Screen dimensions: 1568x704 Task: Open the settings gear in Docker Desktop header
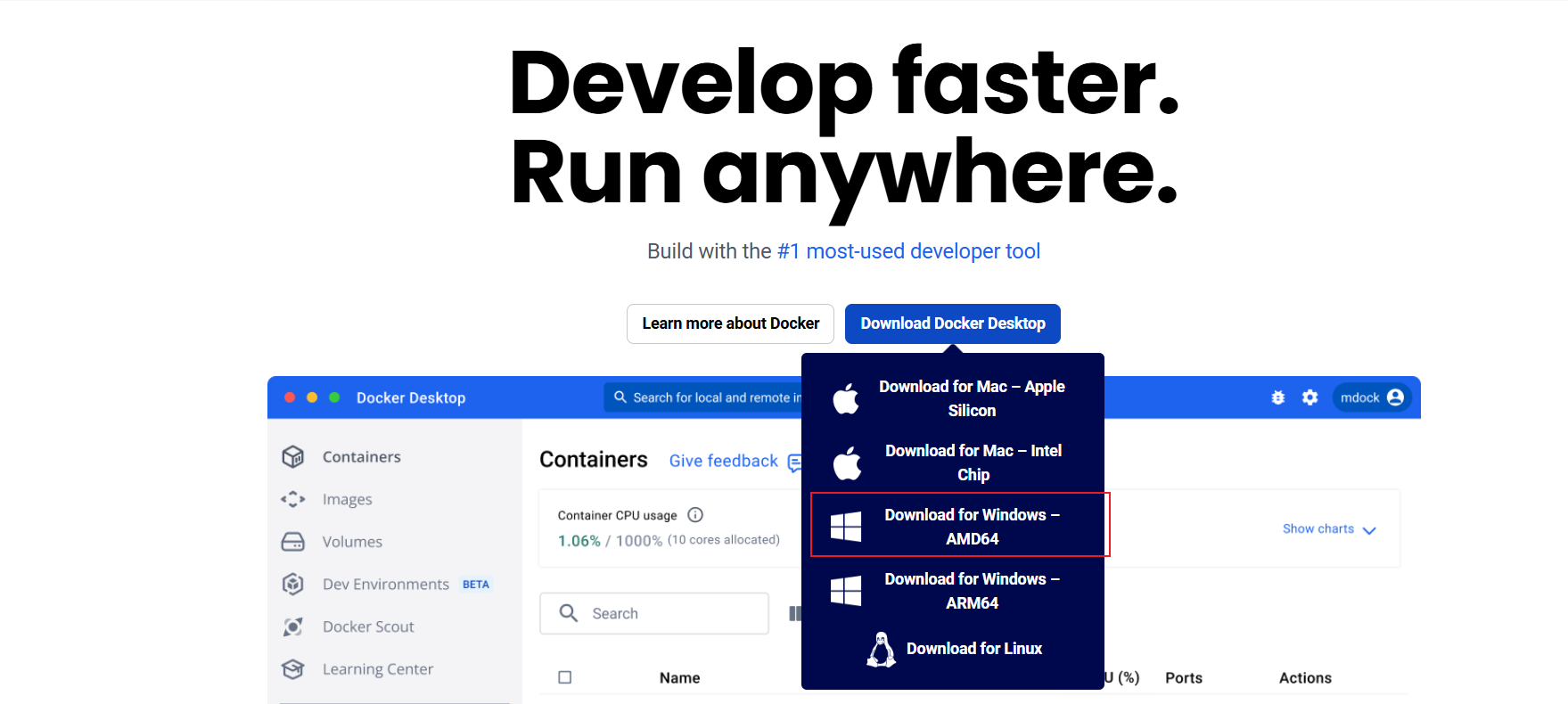(1309, 397)
